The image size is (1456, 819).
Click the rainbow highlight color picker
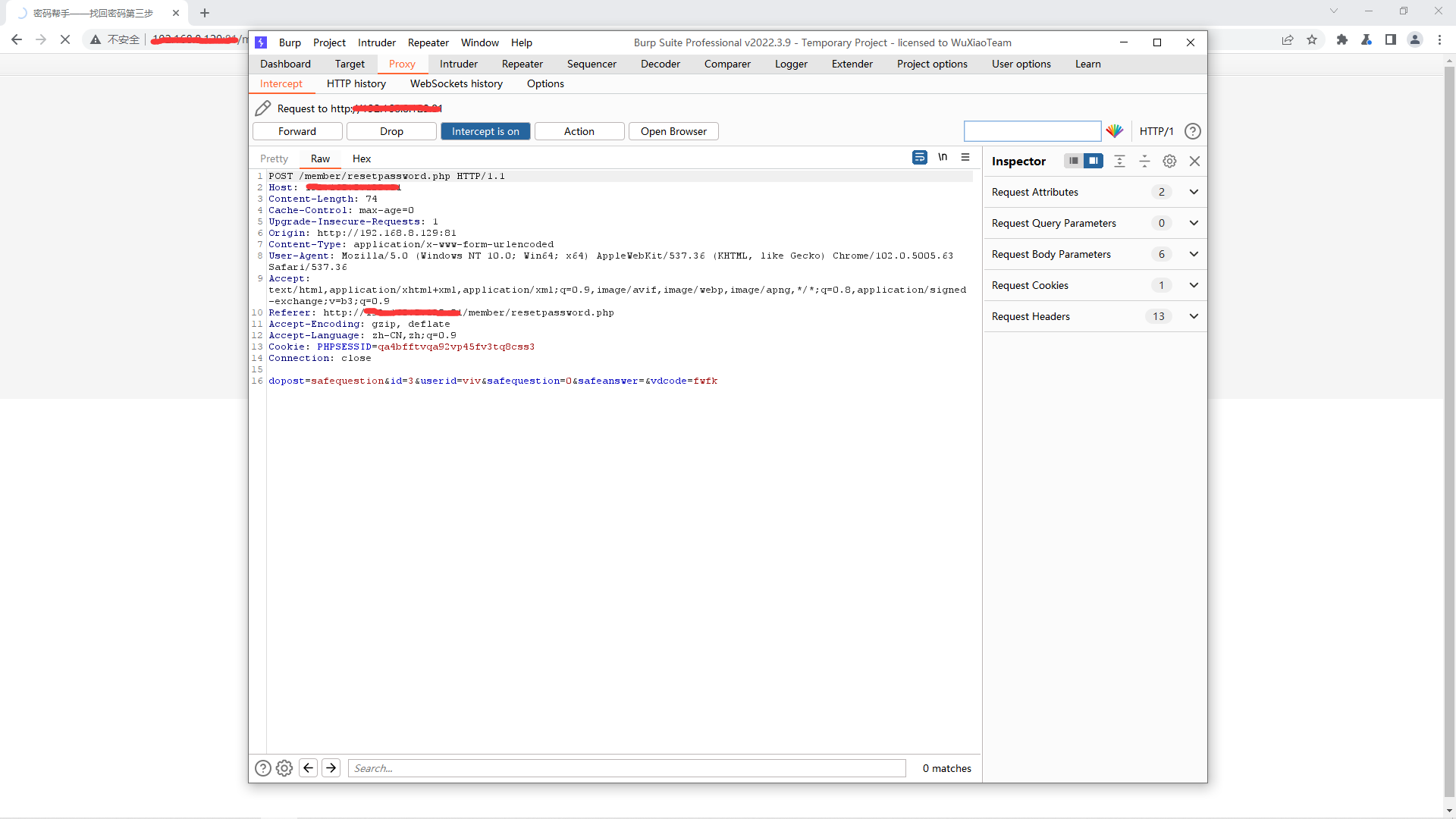tap(1114, 131)
